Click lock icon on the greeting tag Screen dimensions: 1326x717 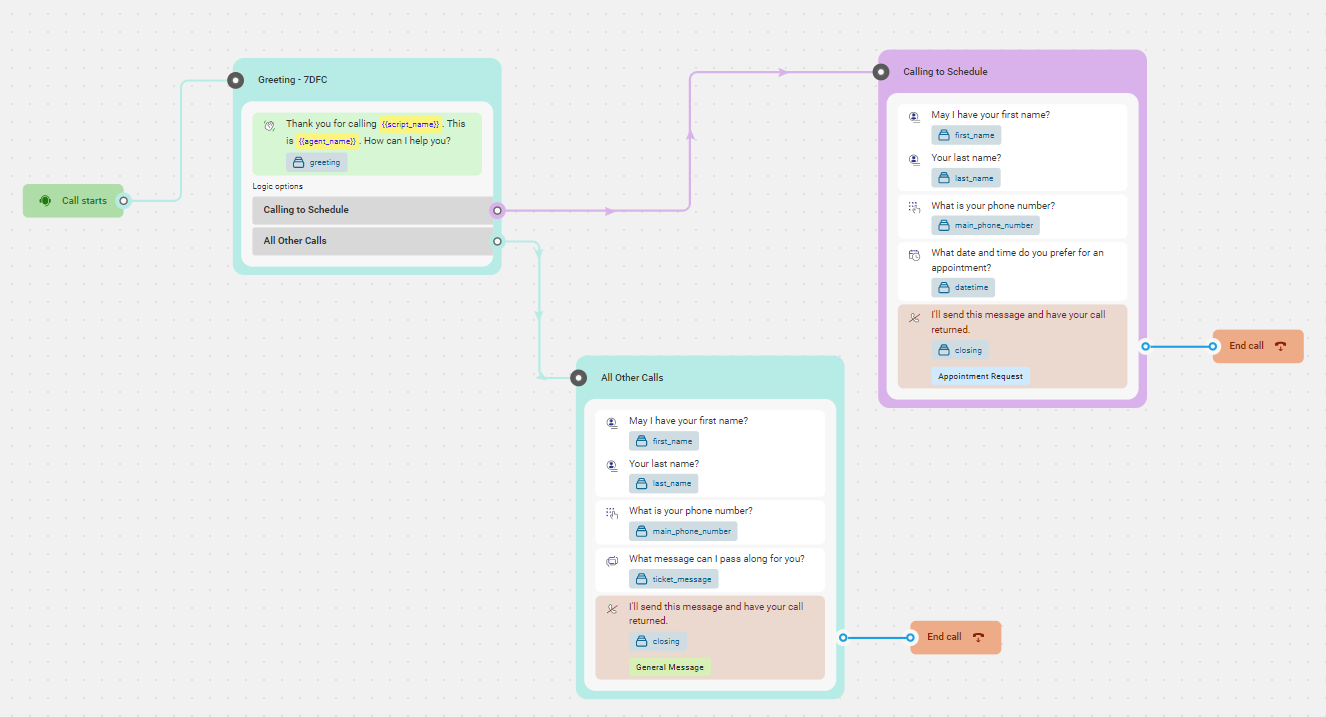coord(298,162)
